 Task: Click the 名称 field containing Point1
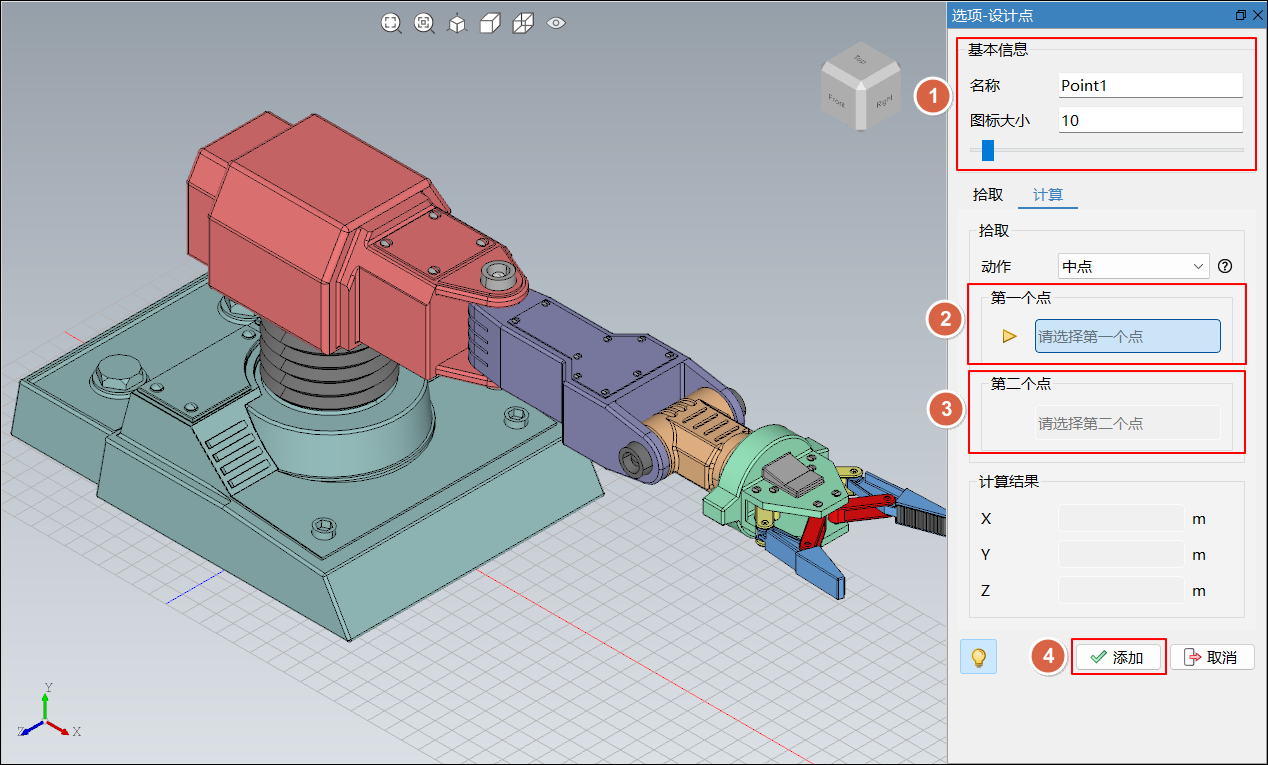pyautogui.click(x=1150, y=86)
